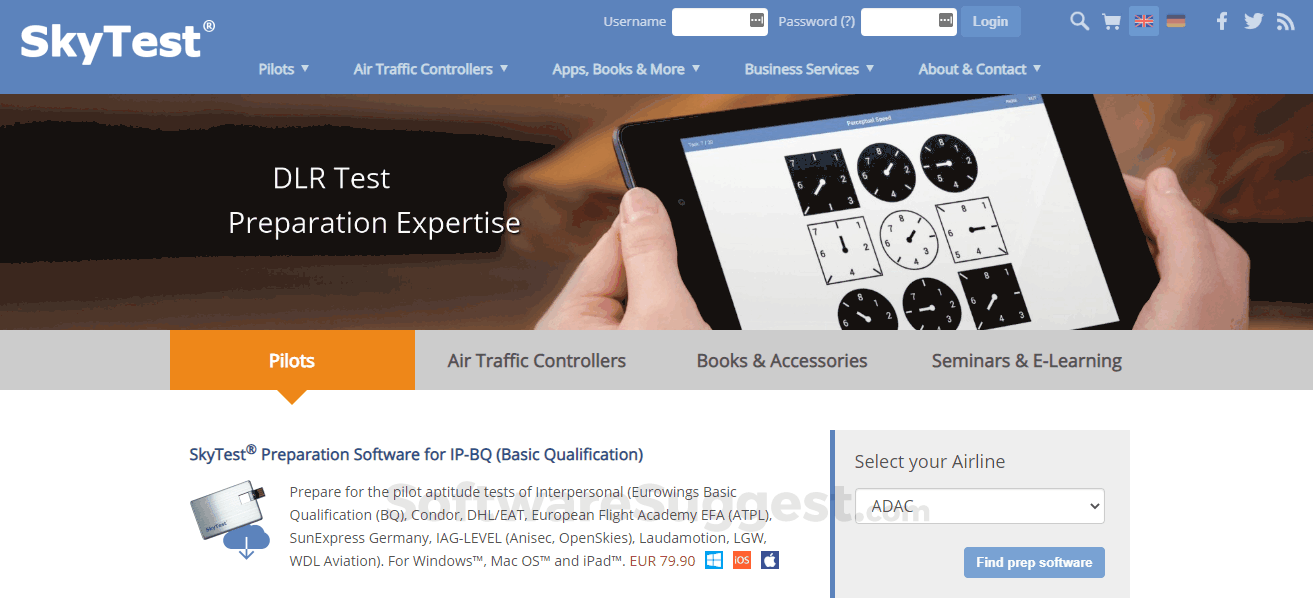The width and height of the screenshot is (1313, 601).
Task: Open the shopping cart
Action: click(x=1111, y=20)
